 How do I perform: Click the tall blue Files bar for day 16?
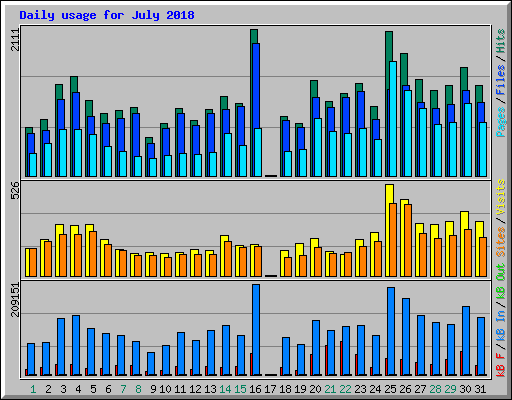[256, 85]
